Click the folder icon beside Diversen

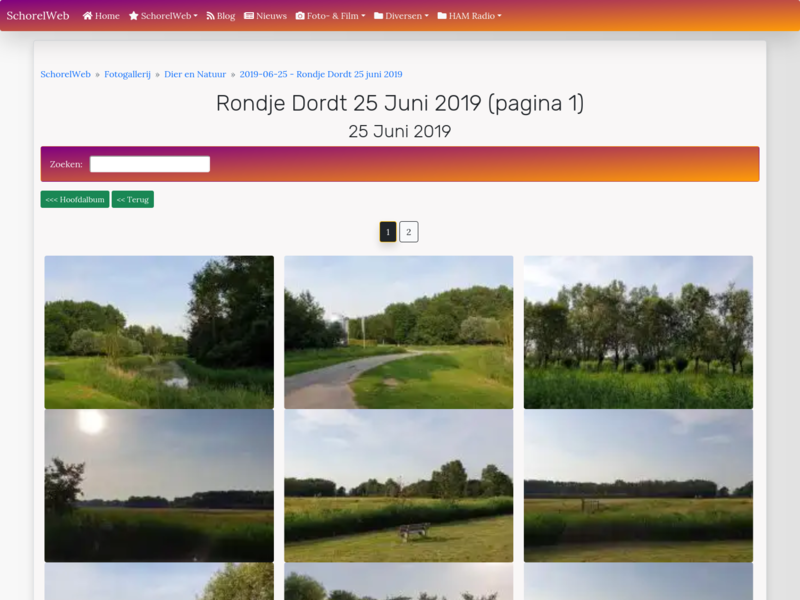pos(379,16)
